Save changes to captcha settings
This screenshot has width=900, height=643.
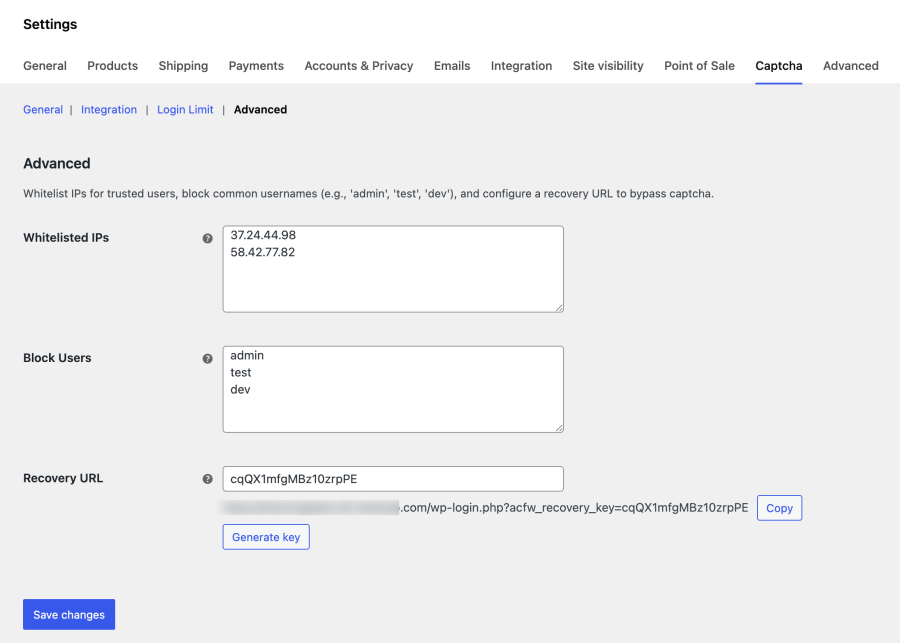69,614
